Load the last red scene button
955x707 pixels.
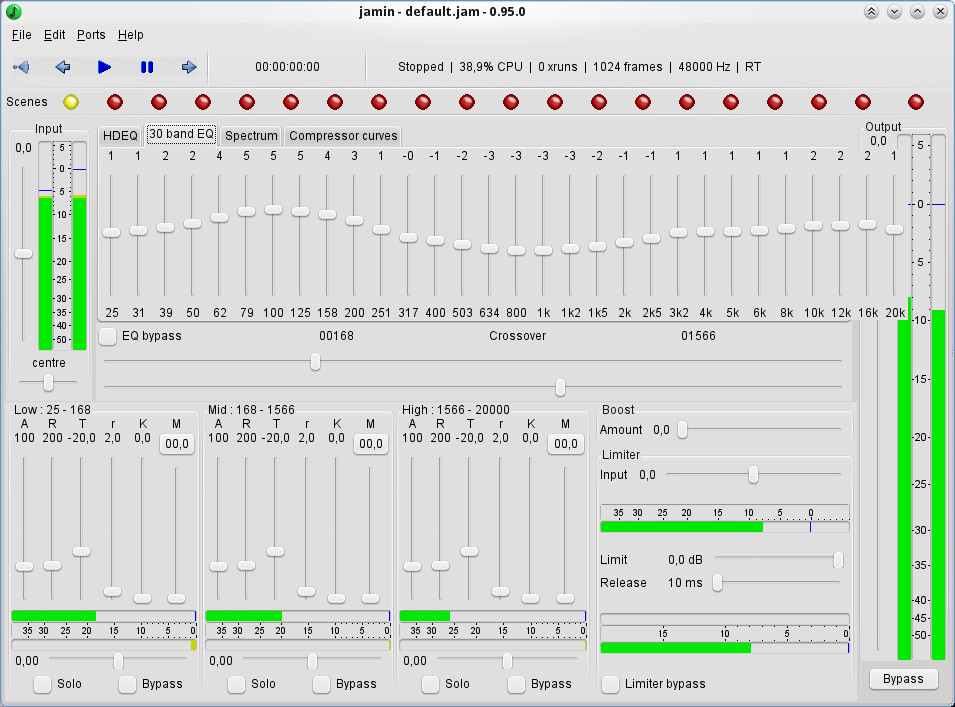915,102
